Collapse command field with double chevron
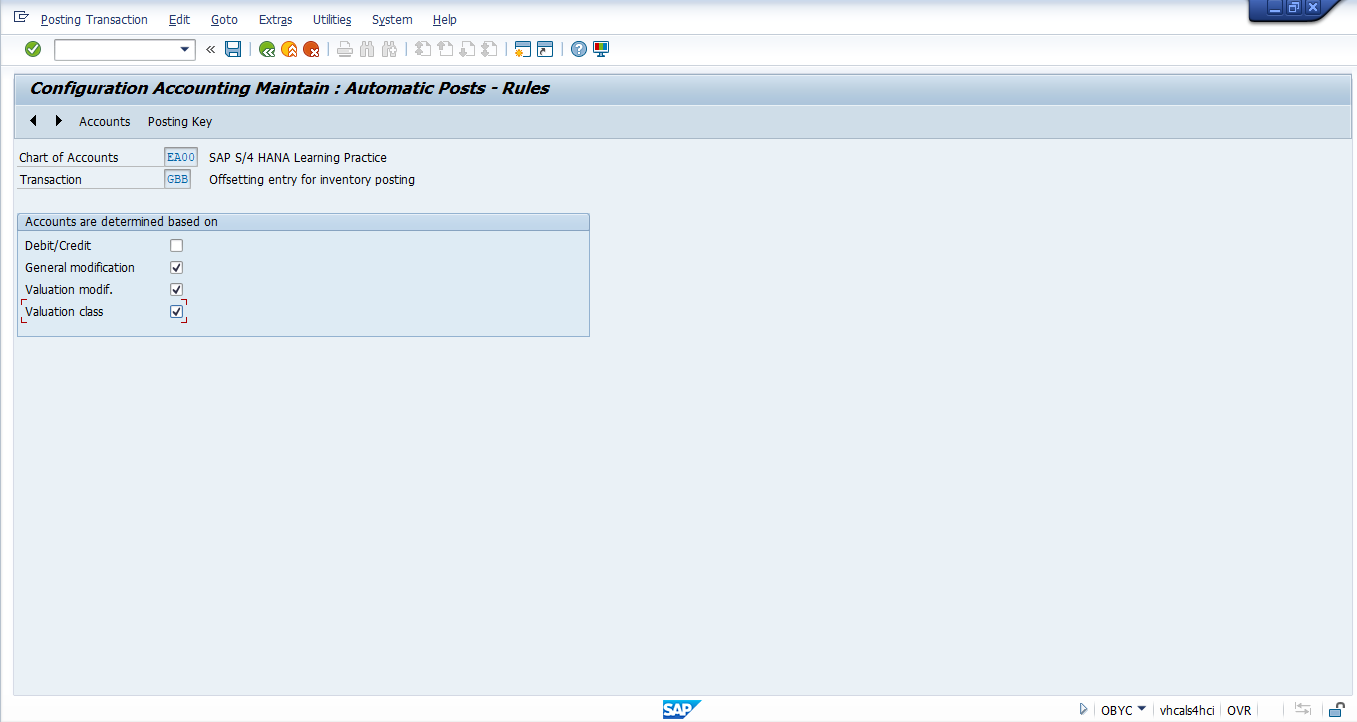Image resolution: width=1357 pixels, height=722 pixels. pyautogui.click(x=210, y=49)
